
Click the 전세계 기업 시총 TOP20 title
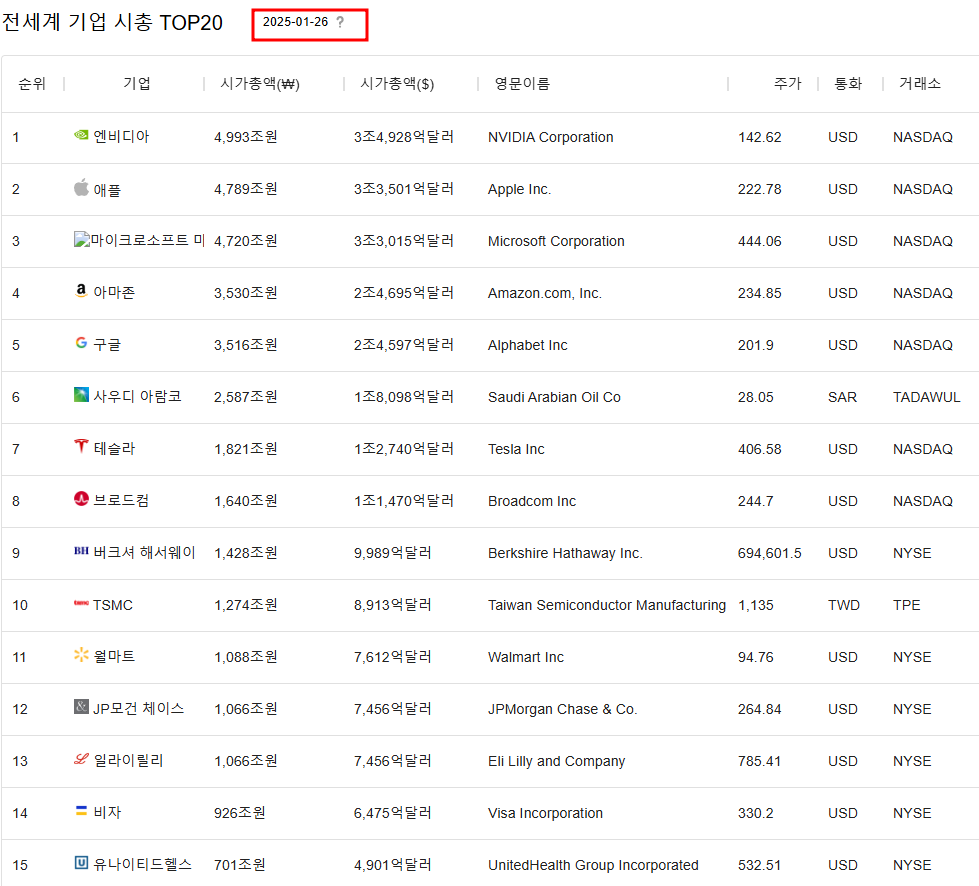(x=112, y=22)
